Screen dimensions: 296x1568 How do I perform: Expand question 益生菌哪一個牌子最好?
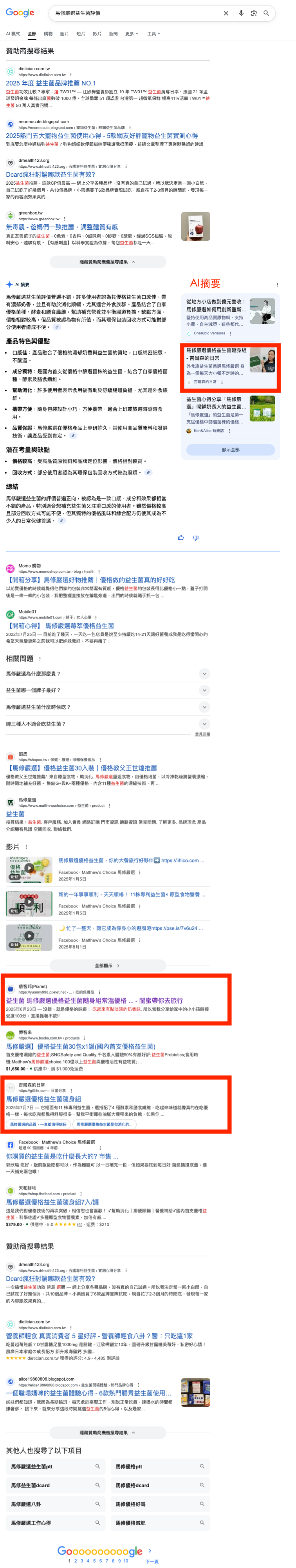(108, 690)
